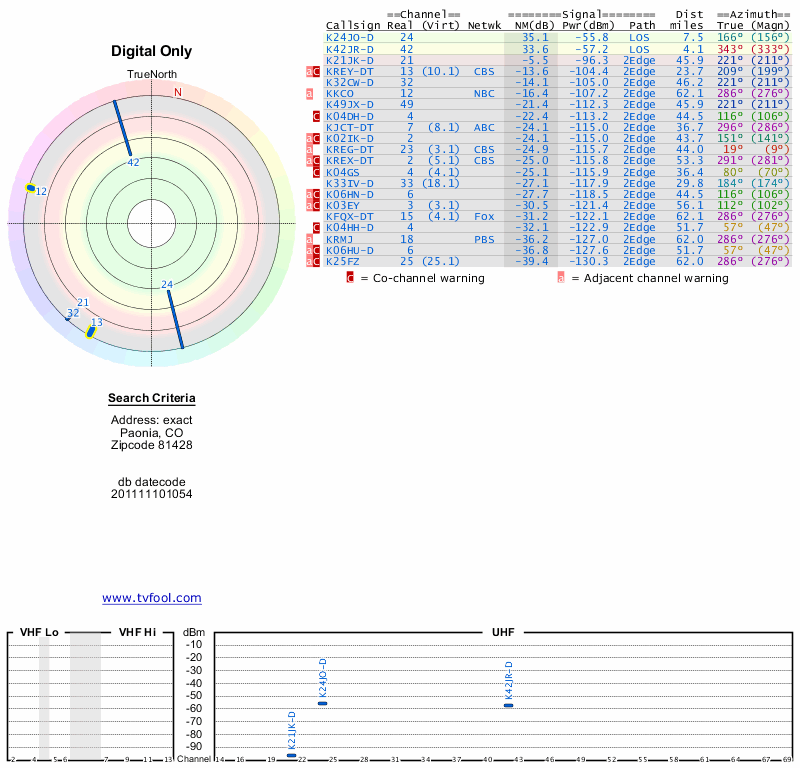Screen dimensions: 800x768
Task: Click the K25FZ callsign in the last row
Action: tap(346, 261)
